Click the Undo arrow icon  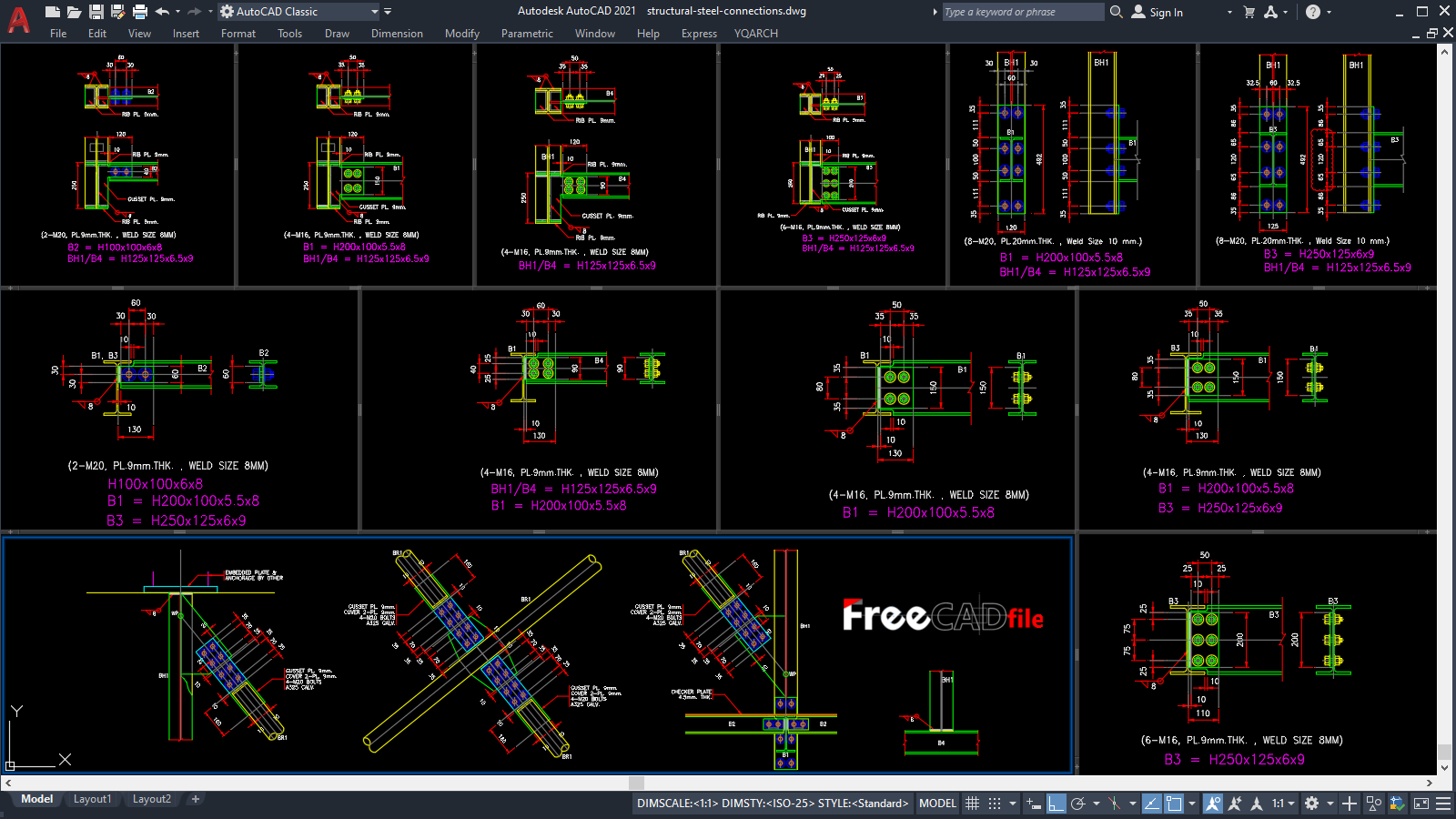pos(161,12)
